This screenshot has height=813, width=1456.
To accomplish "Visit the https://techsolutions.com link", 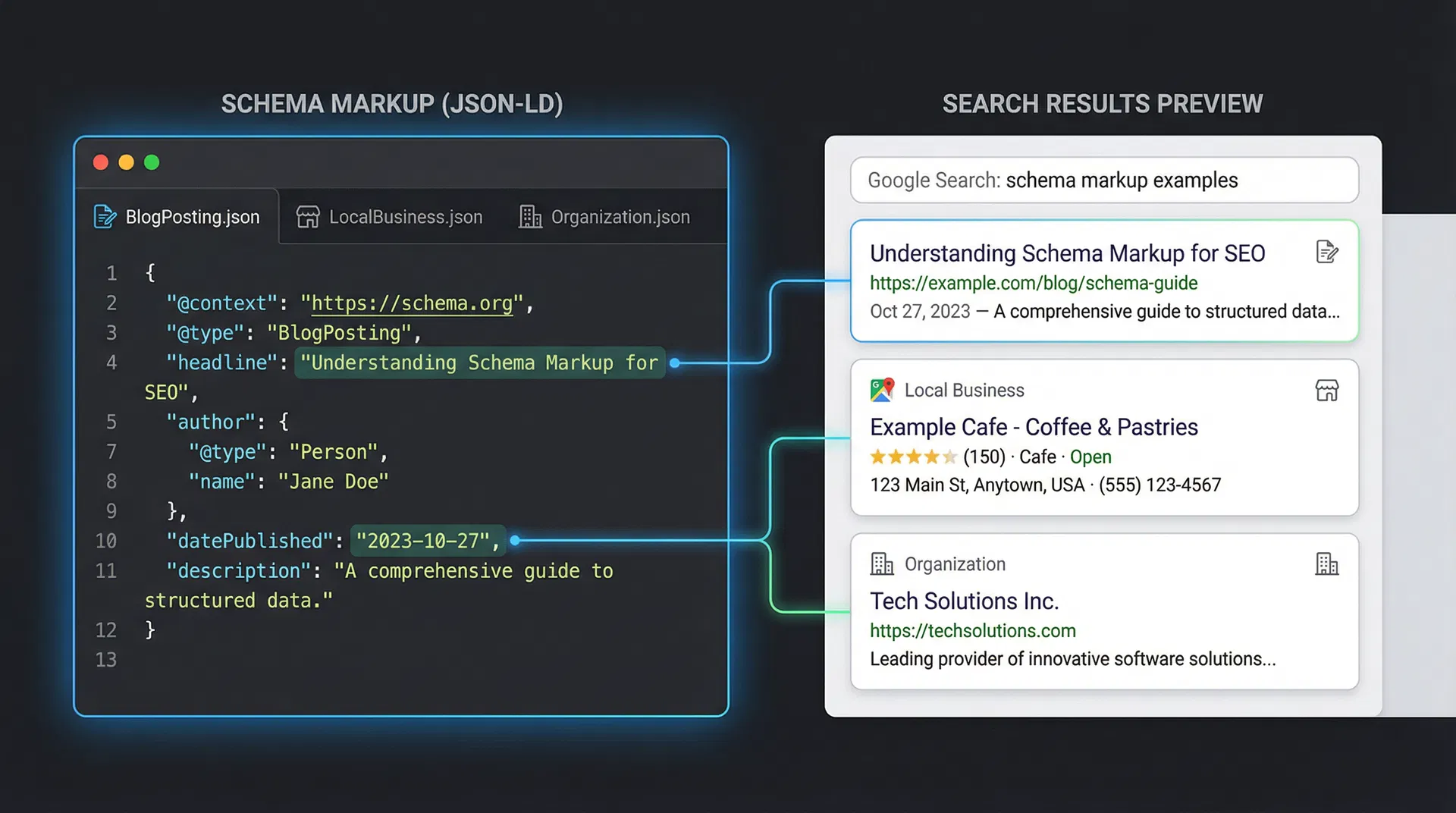I will [x=973, y=630].
